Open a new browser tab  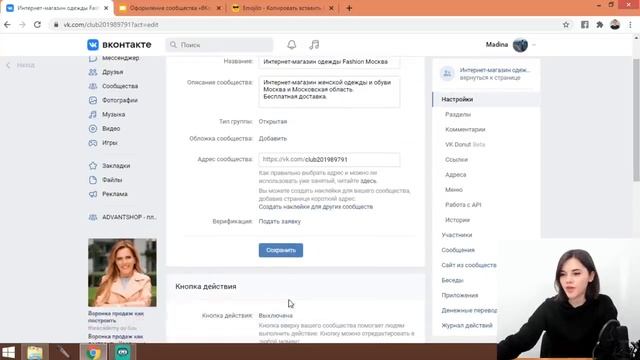pyautogui.click(x=349, y=8)
